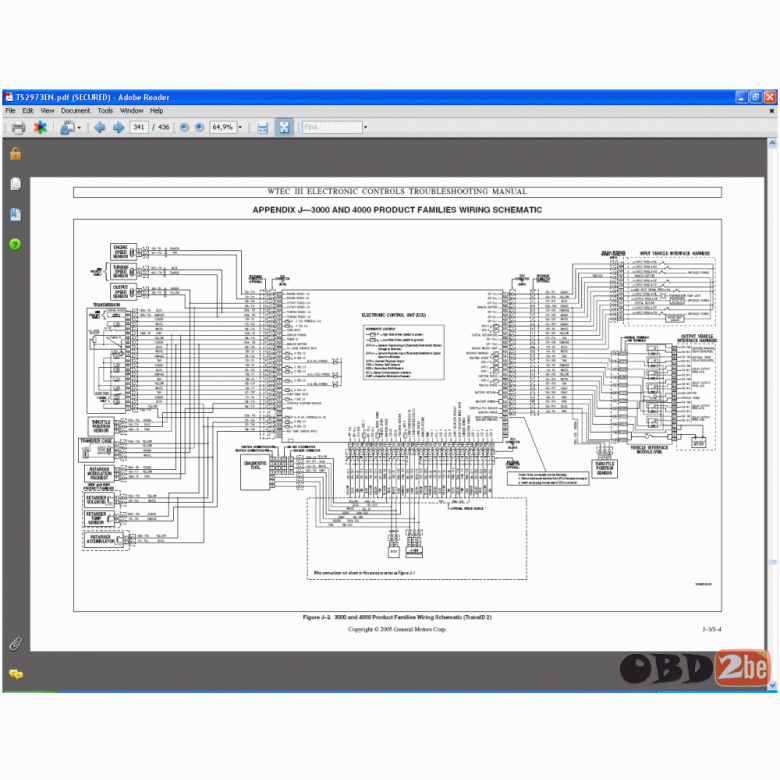
Task: Click the scrolling pages fit width icon
Action: click(x=263, y=128)
